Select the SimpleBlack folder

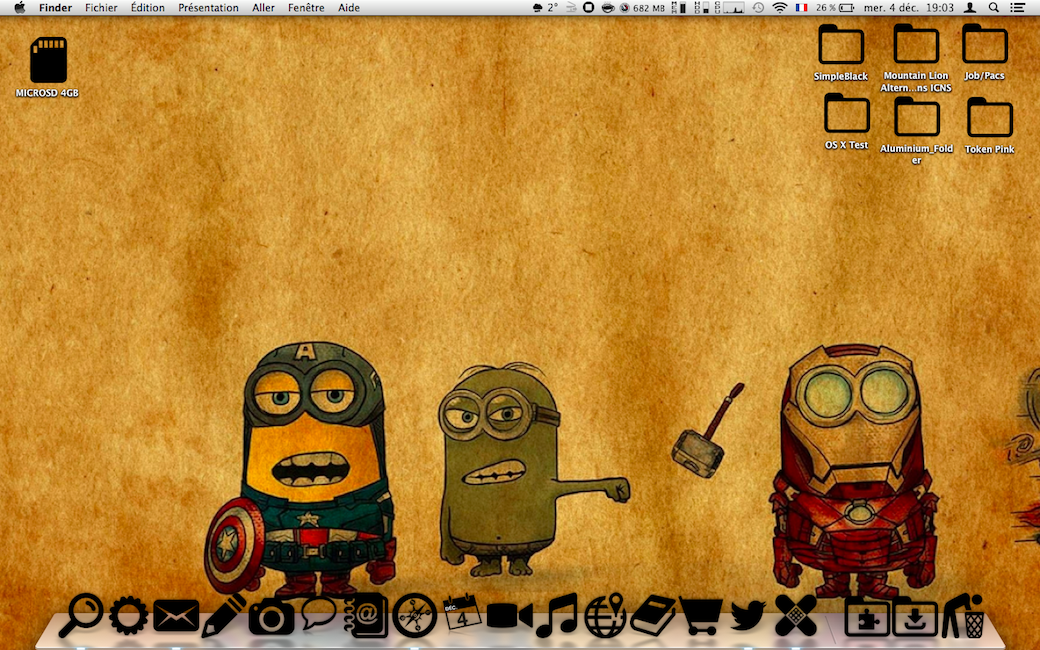click(x=840, y=45)
